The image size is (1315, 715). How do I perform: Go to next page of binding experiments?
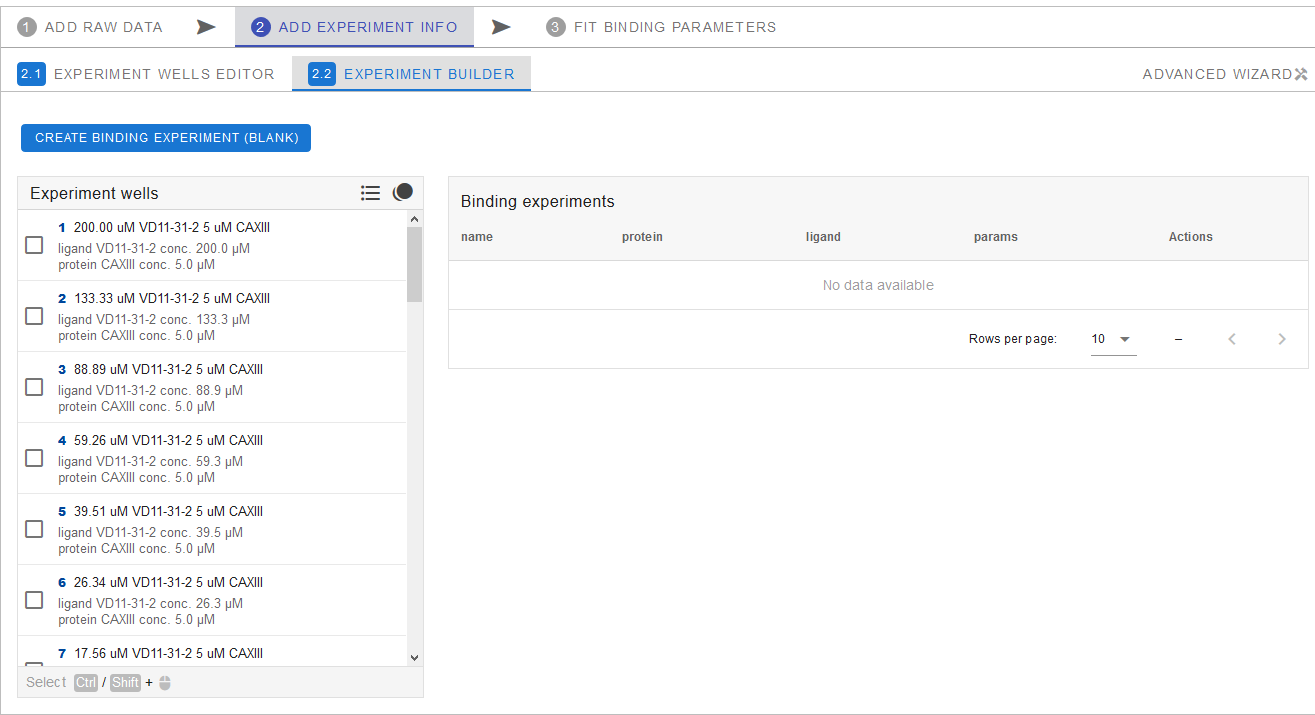click(1281, 339)
